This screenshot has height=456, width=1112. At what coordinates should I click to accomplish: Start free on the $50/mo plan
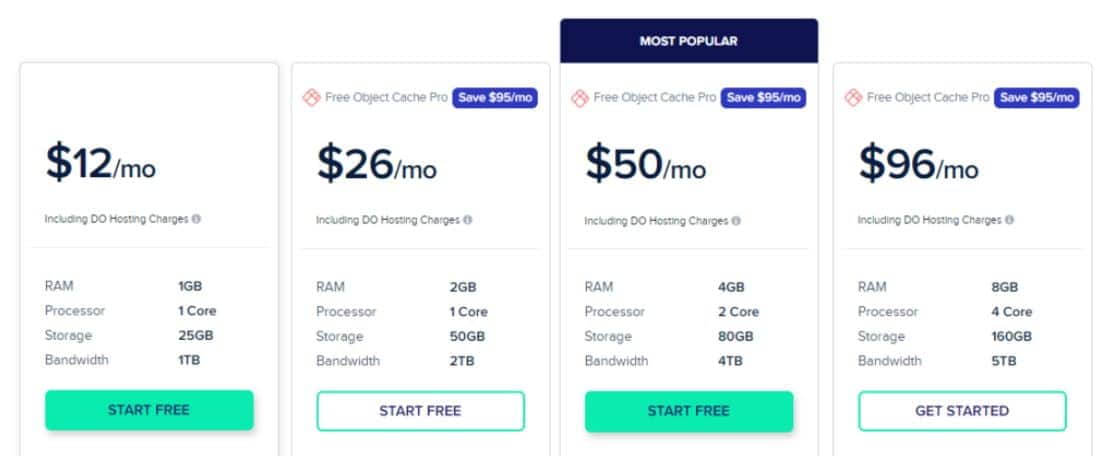[x=689, y=411]
